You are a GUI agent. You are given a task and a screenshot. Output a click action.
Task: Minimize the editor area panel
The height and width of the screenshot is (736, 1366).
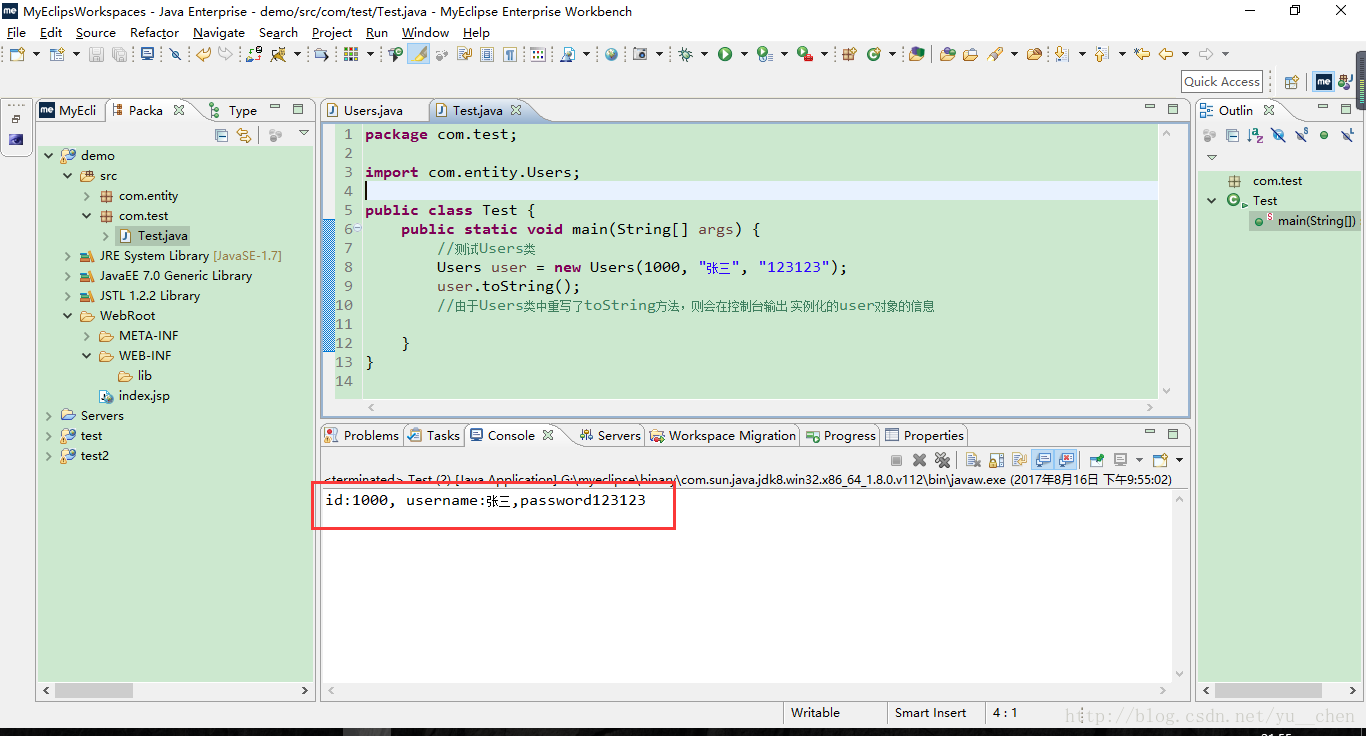click(x=1150, y=108)
